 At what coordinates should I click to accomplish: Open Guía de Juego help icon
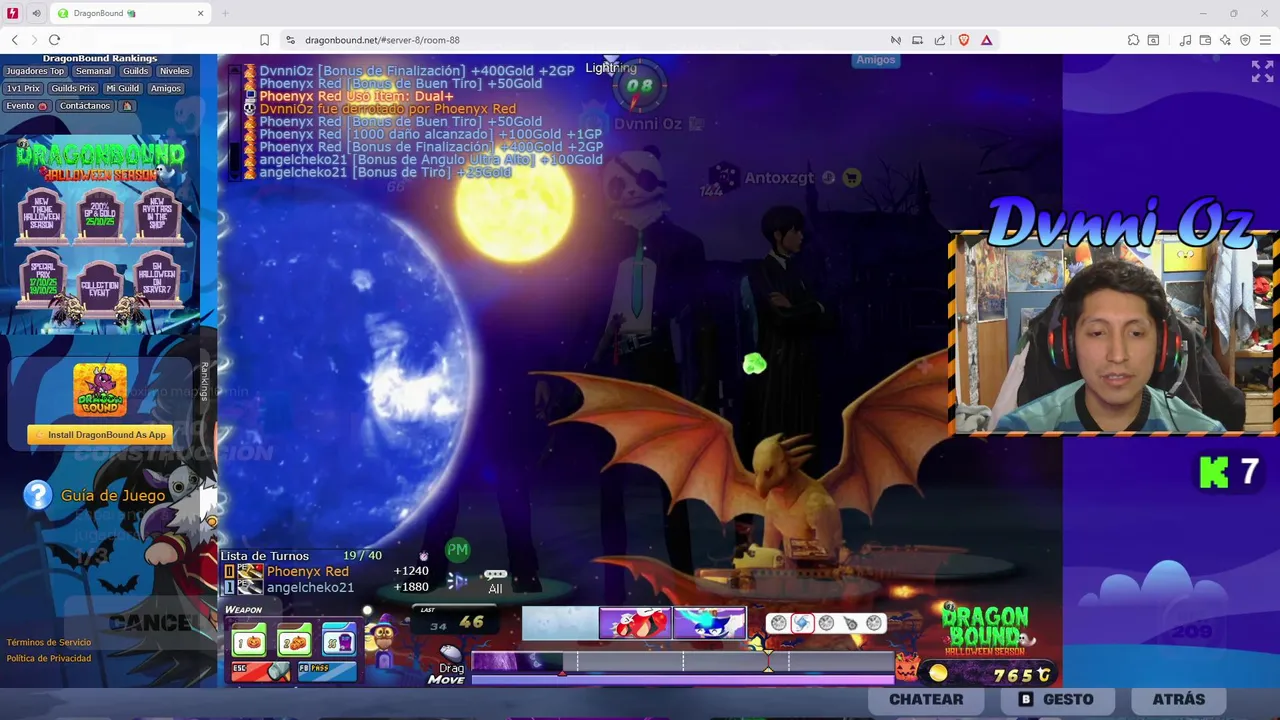tap(37, 495)
